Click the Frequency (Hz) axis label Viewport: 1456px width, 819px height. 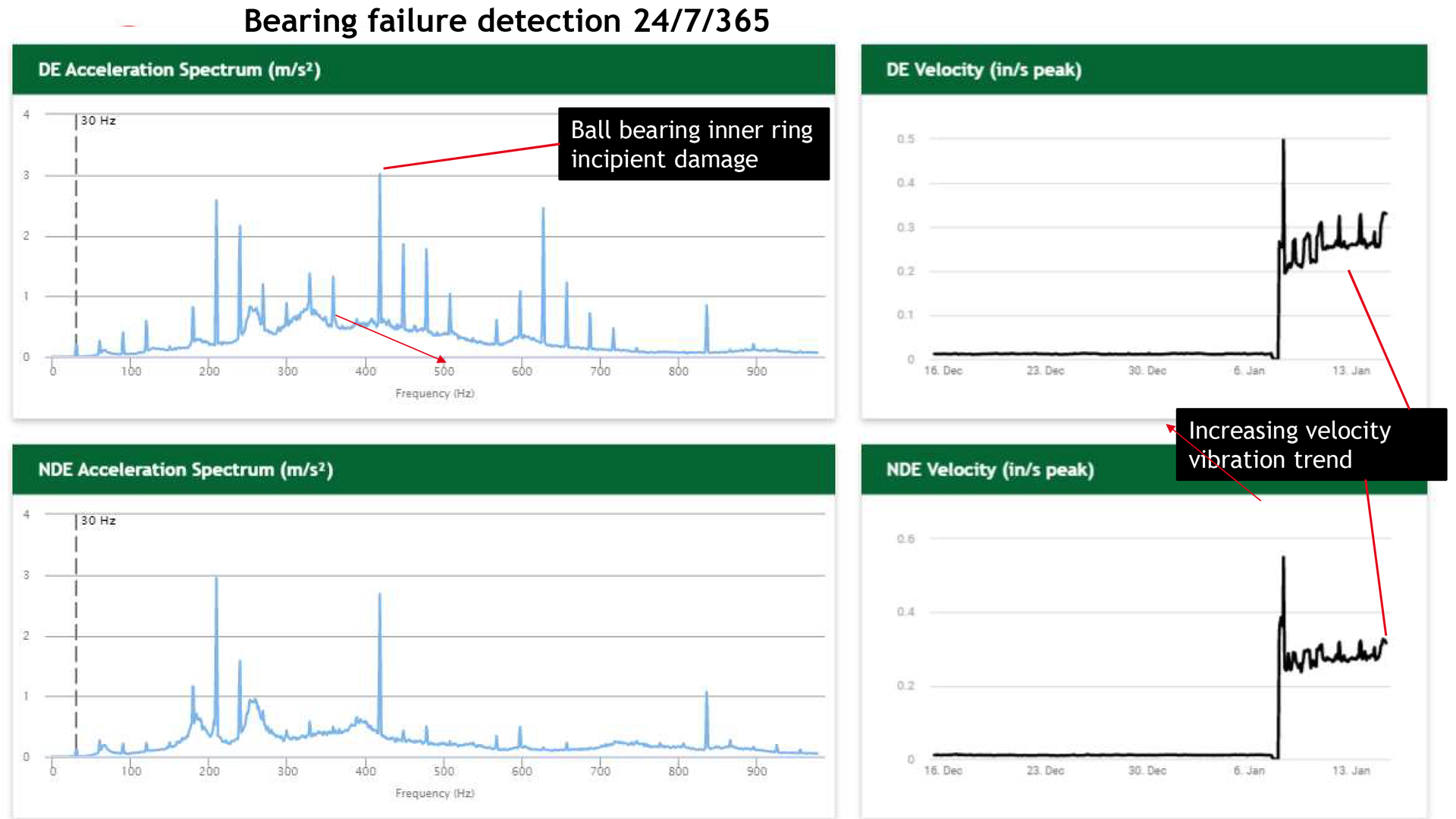(x=435, y=393)
